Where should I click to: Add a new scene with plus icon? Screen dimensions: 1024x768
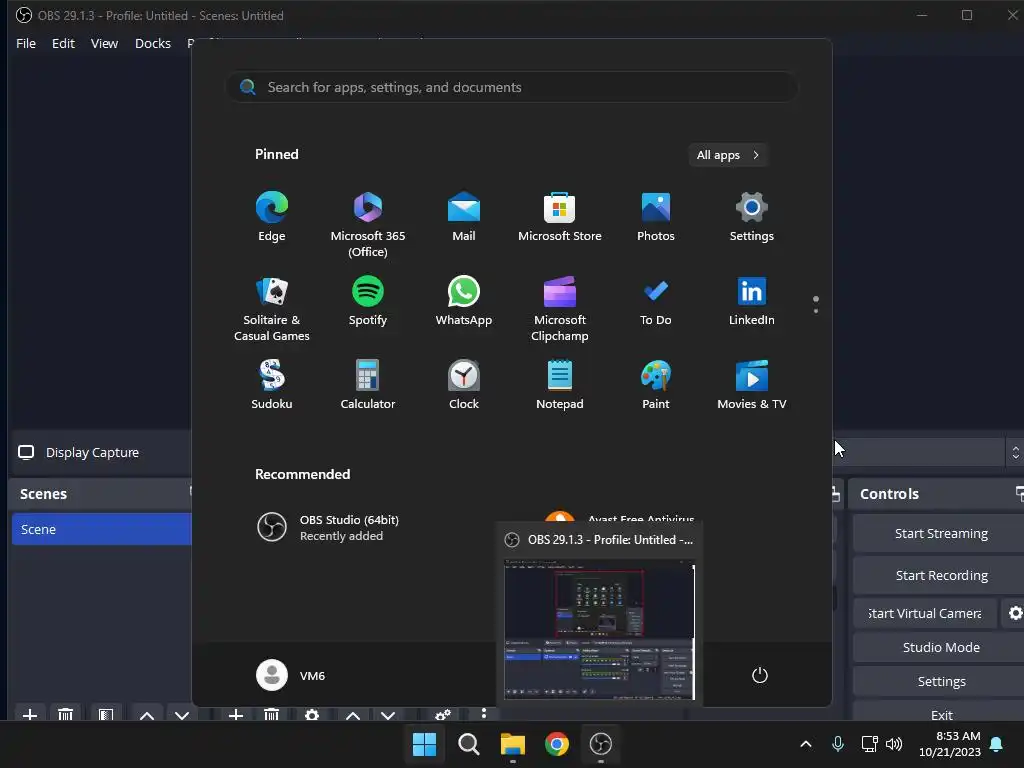coord(29,714)
